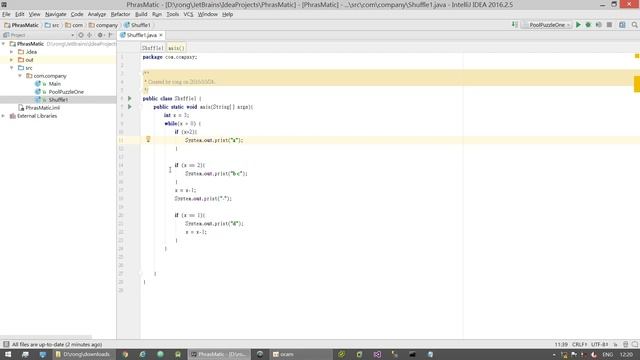Click tool windows toggle in status bar corner
Viewport: 640px width, 360px height.
[x=6, y=344]
